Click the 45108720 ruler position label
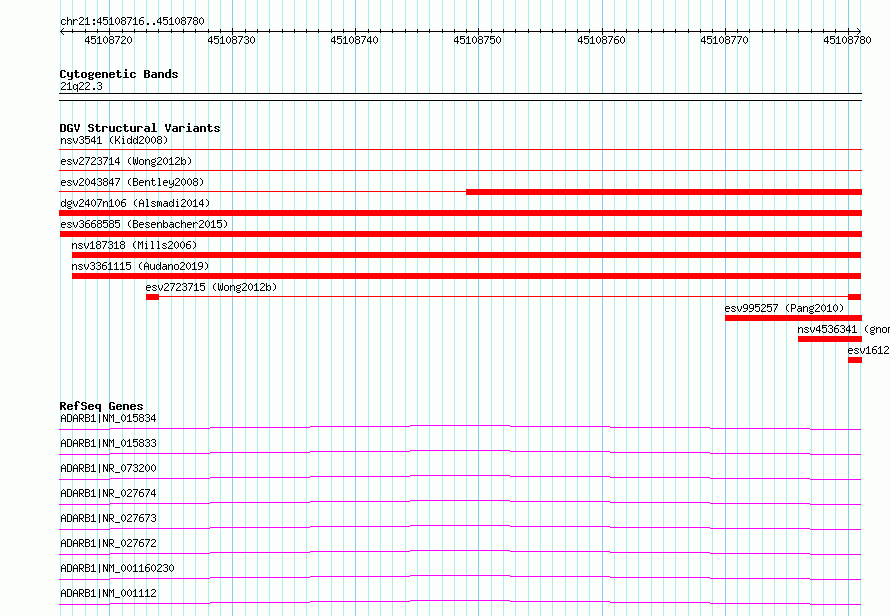 [108, 40]
